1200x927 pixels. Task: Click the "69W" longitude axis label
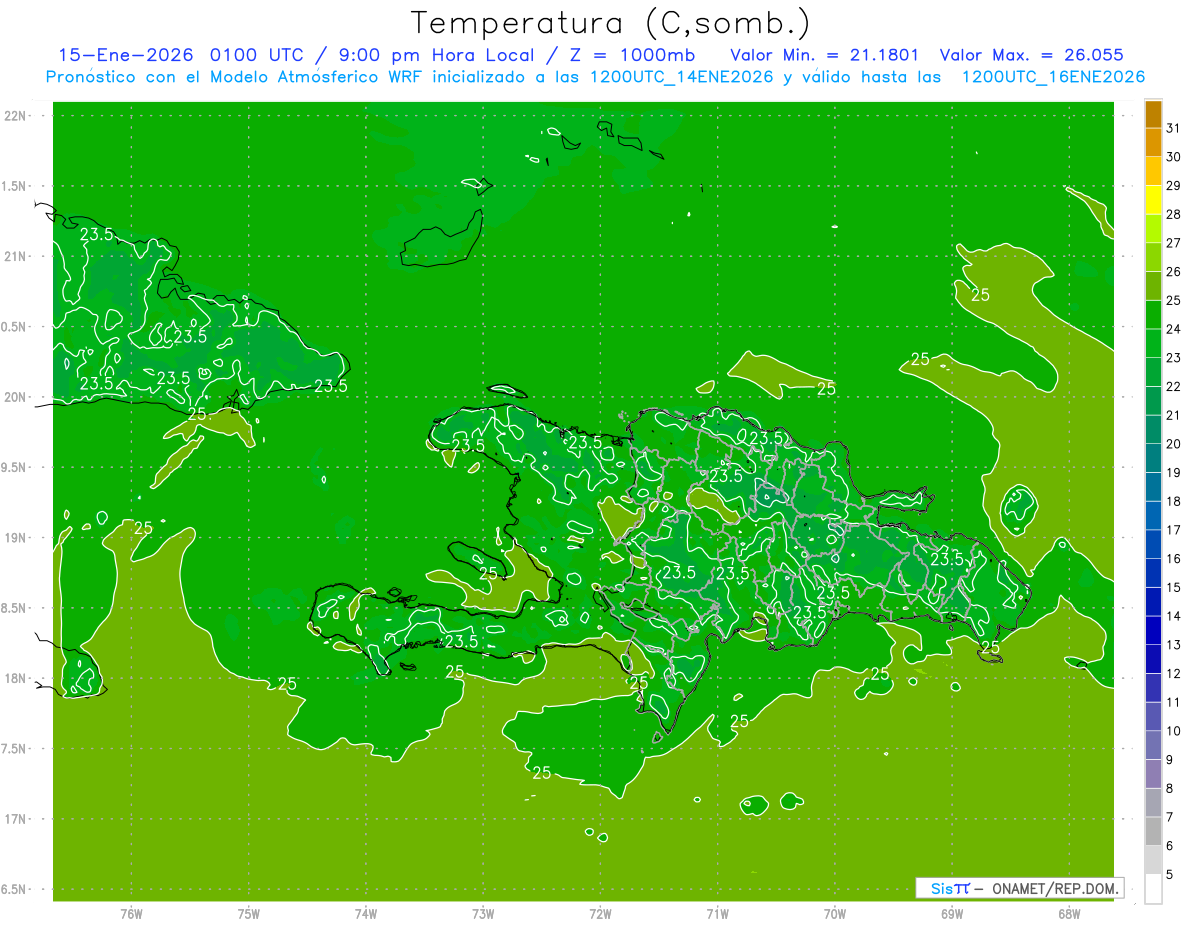pos(952,914)
